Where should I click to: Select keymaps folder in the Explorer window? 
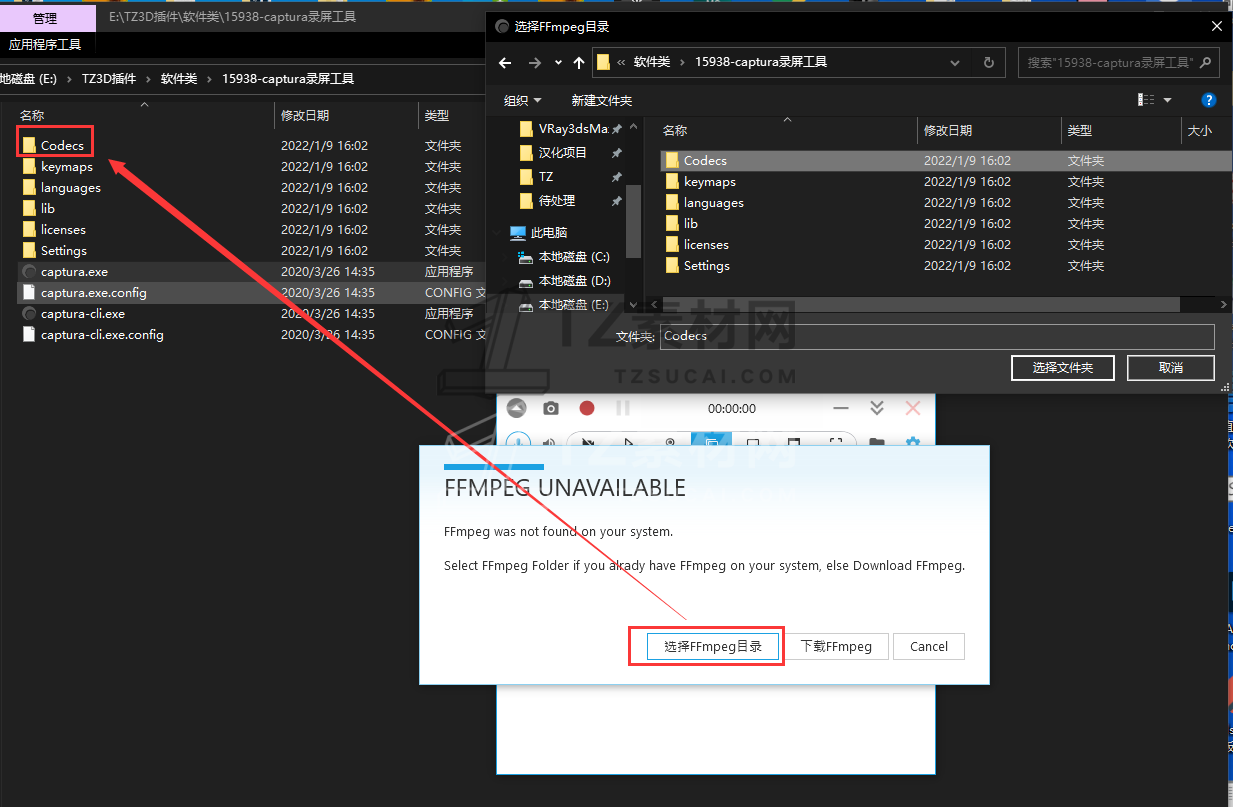[250, 167]
